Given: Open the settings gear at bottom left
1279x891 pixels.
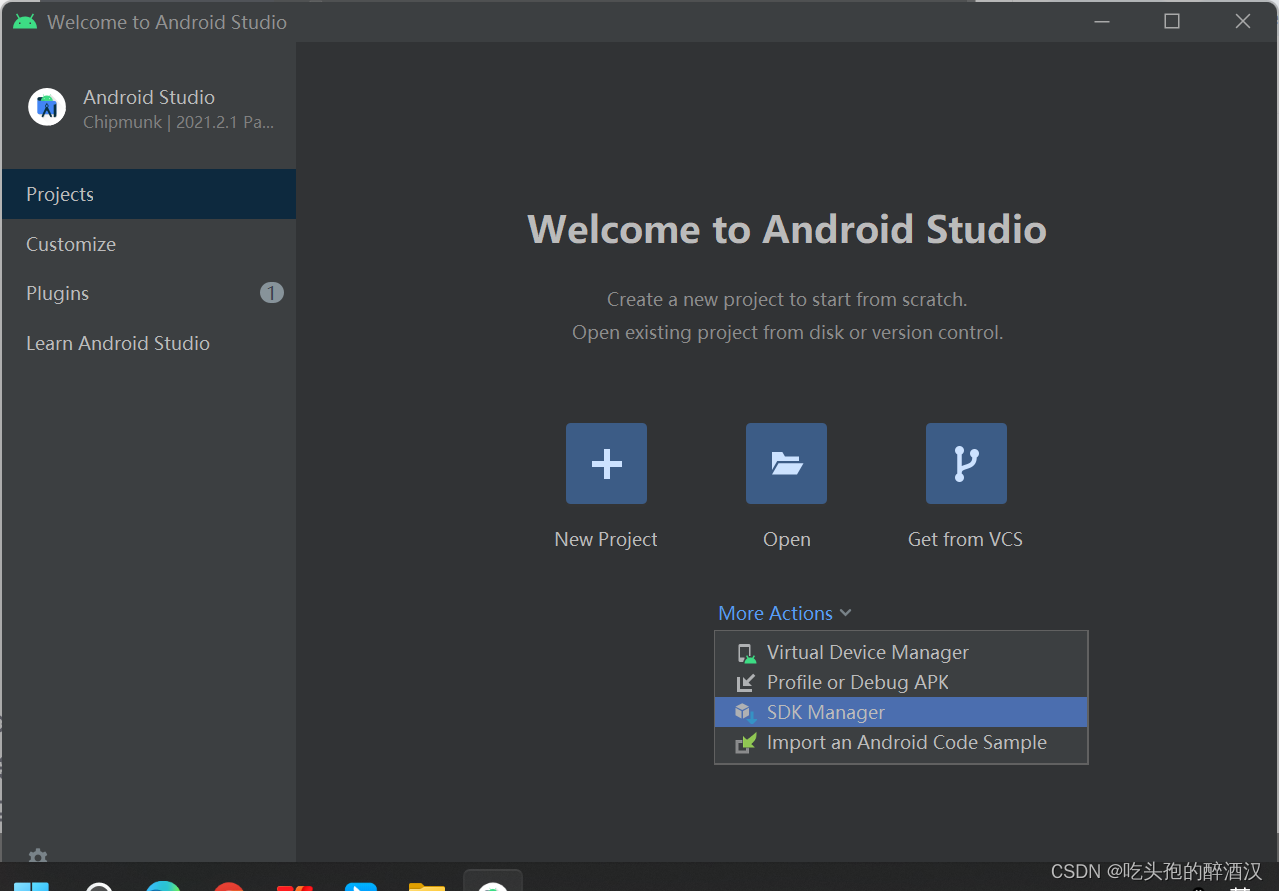Looking at the screenshot, I should click(37, 858).
